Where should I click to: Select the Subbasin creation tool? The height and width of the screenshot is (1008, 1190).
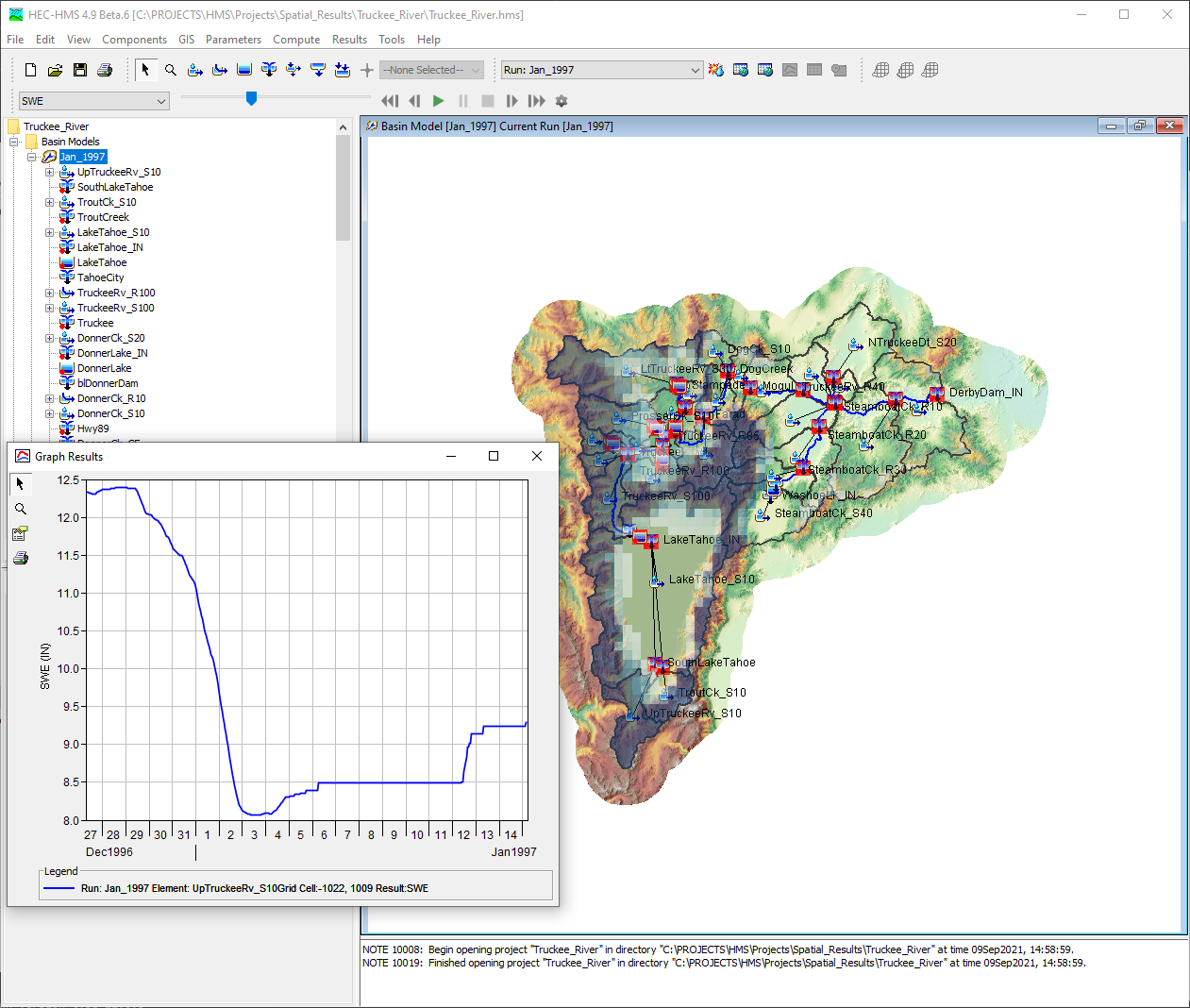195,70
